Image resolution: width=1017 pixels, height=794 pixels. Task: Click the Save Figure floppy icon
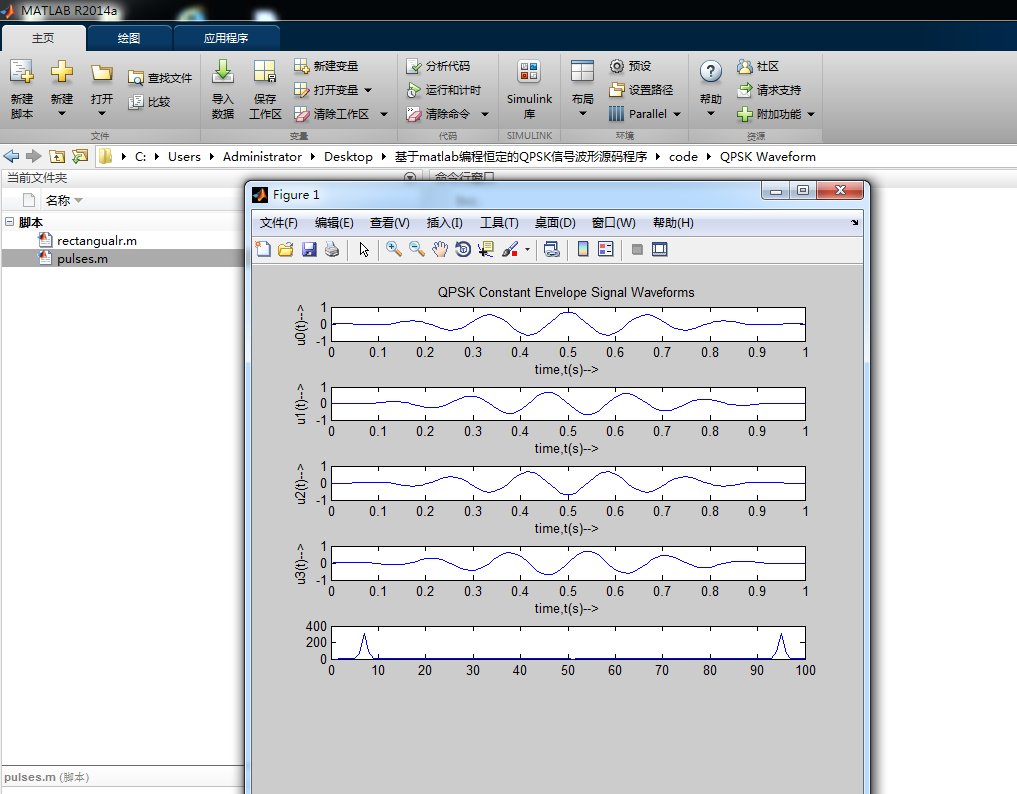309,249
